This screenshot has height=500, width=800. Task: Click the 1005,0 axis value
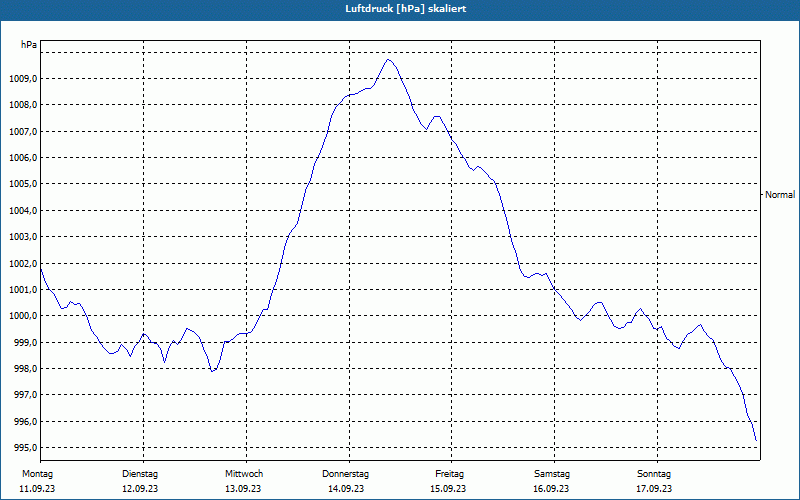click(23, 184)
